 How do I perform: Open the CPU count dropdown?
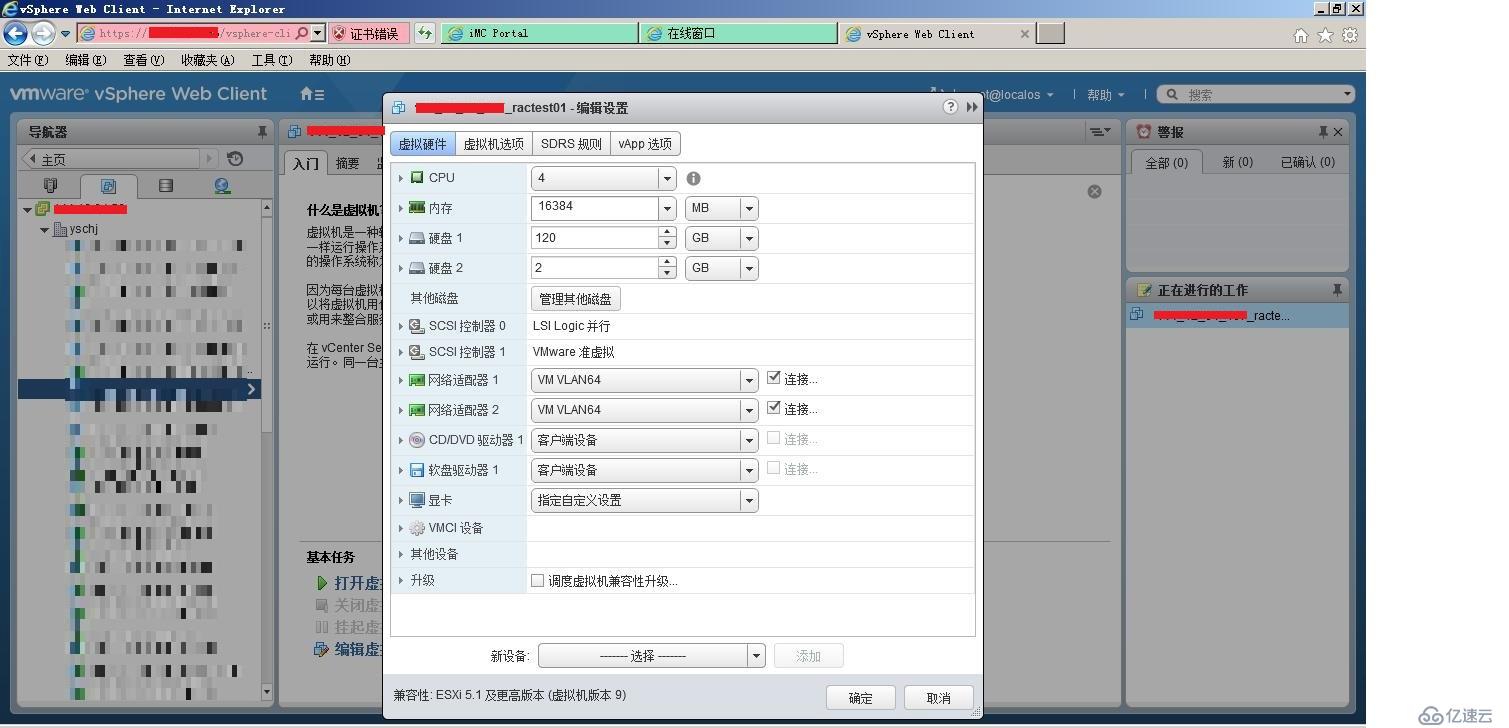click(x=667, y=178)
